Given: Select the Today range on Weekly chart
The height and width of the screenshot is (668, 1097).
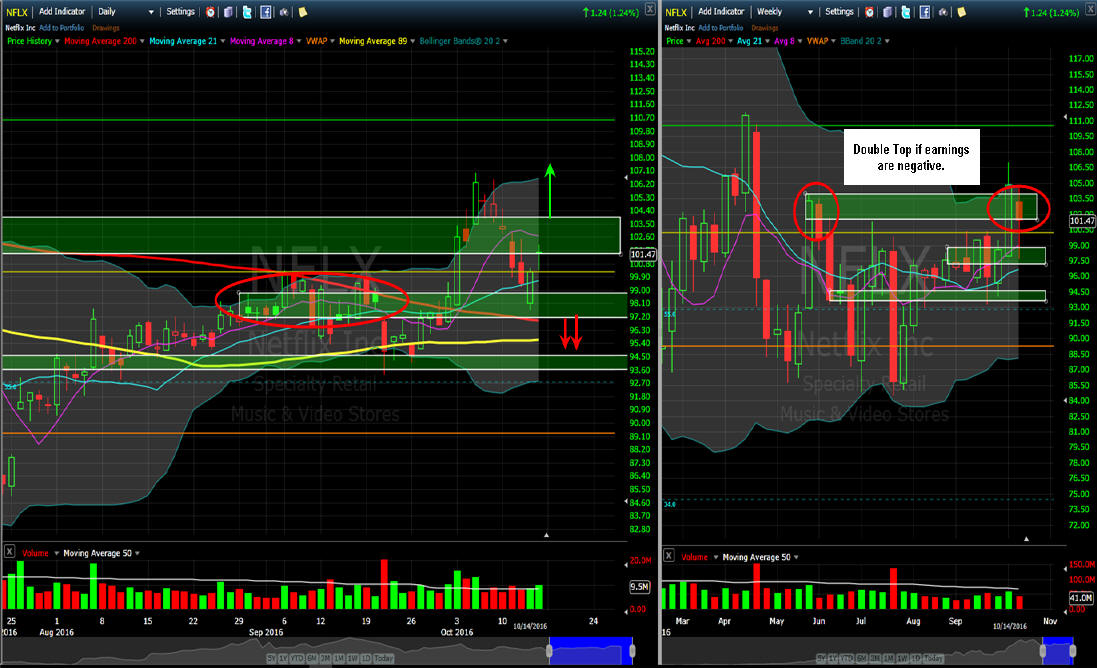Looking at the screenshot, I should pyautogui.click(x=933, y=659).
